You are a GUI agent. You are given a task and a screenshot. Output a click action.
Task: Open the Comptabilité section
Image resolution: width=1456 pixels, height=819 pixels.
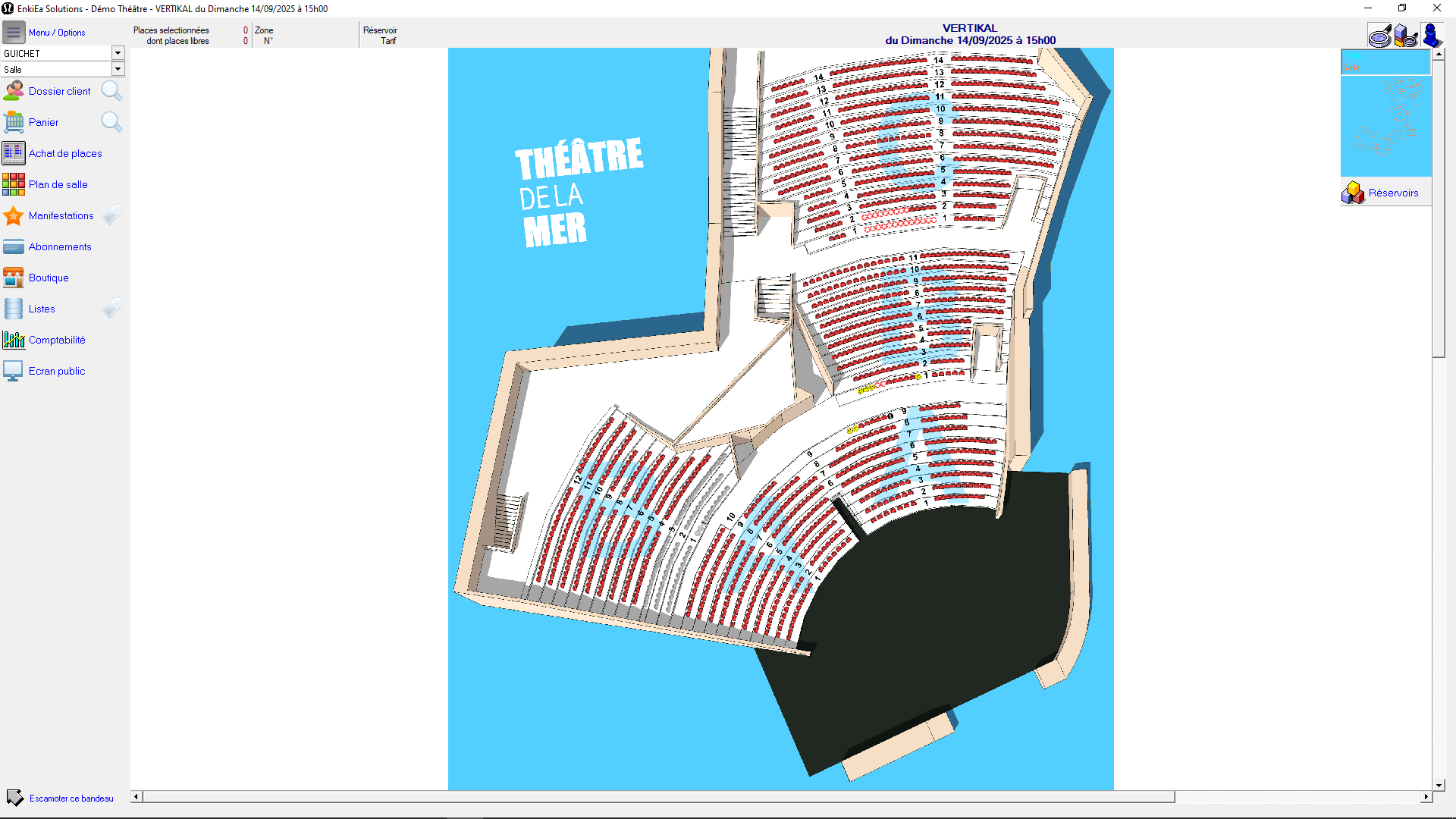click(57, 340)
